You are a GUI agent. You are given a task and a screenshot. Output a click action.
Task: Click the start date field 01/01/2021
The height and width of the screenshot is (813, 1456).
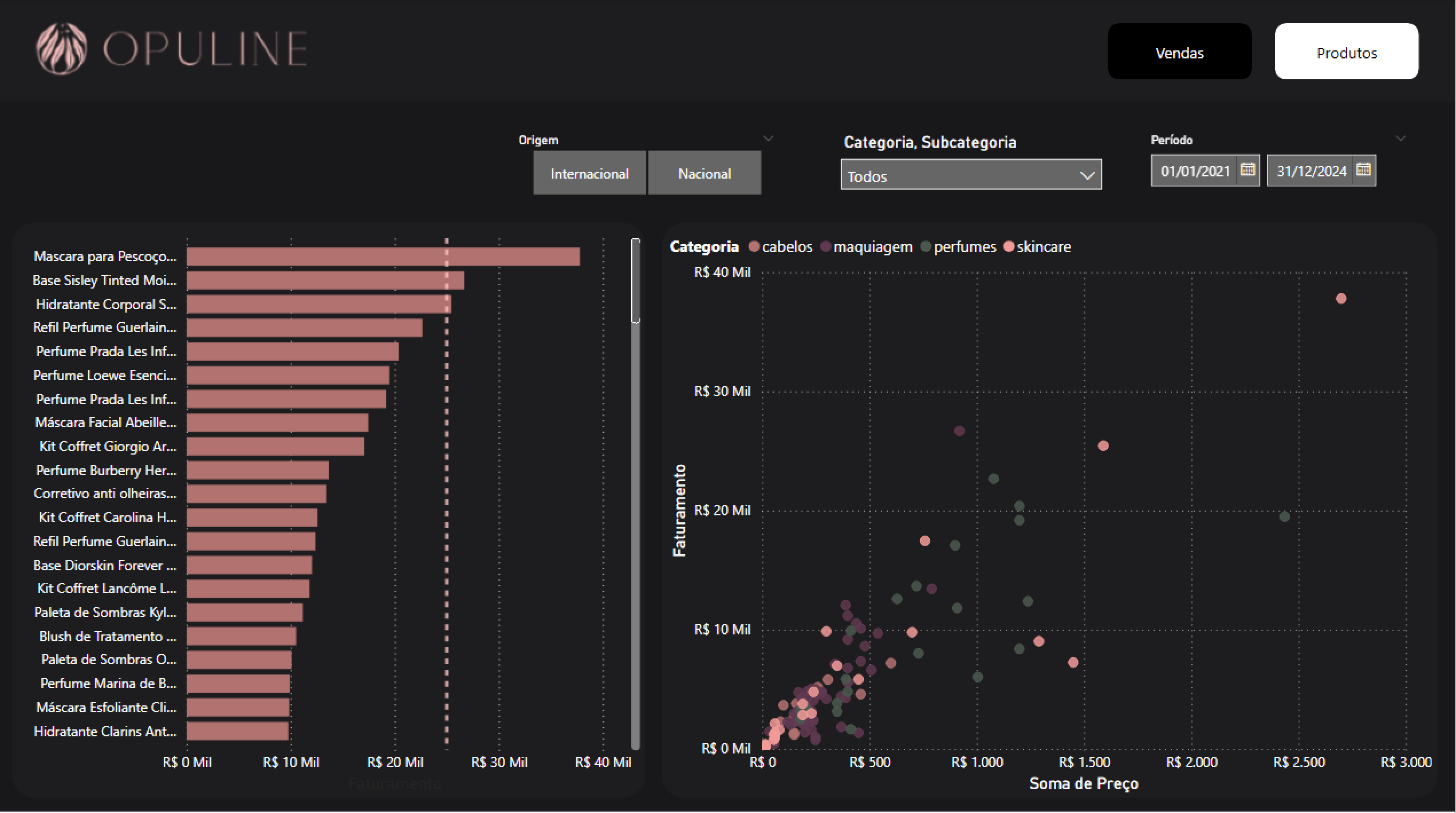click(1195, 171)
